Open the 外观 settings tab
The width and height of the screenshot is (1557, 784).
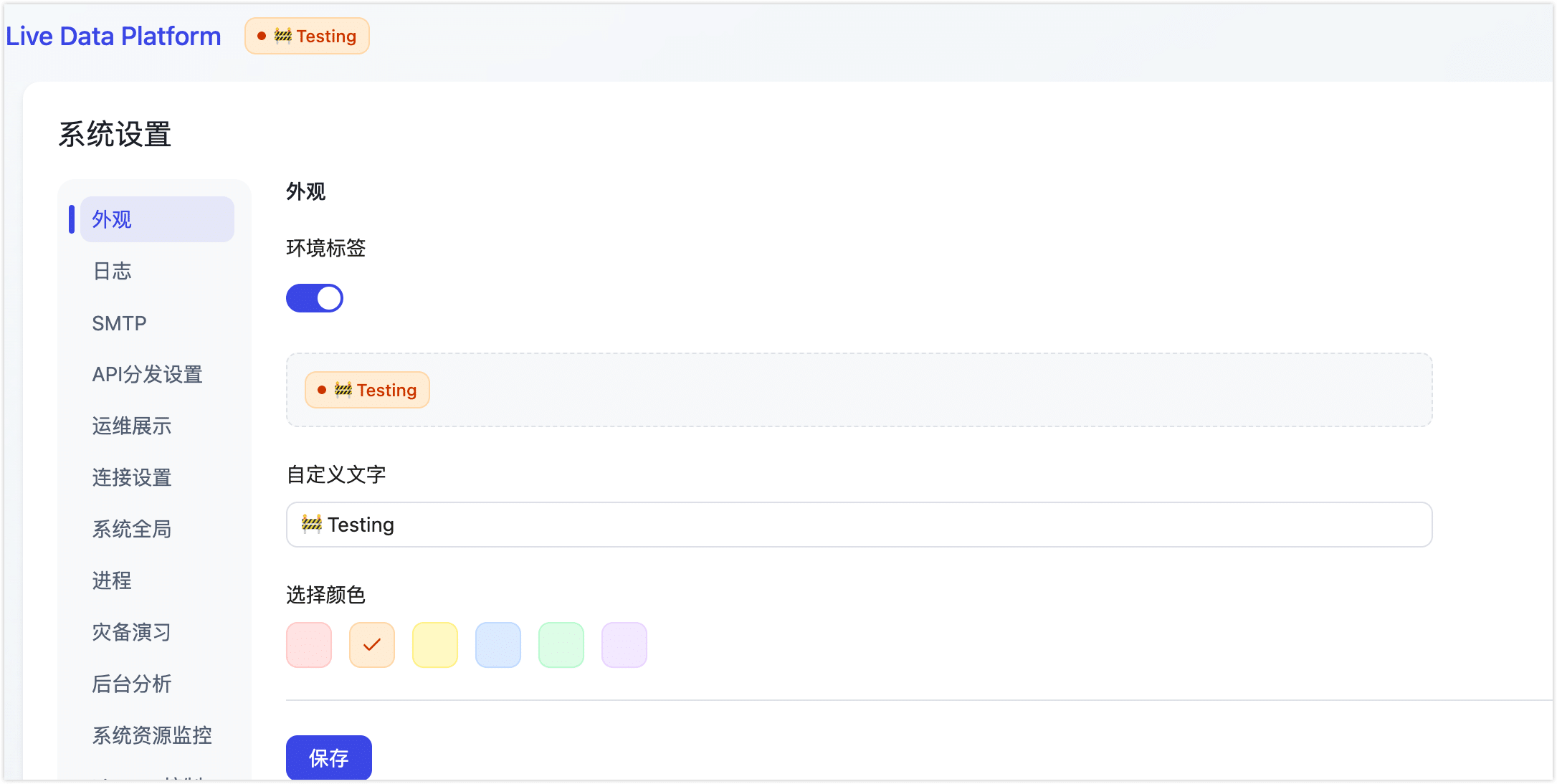click(x=157, y=219)
